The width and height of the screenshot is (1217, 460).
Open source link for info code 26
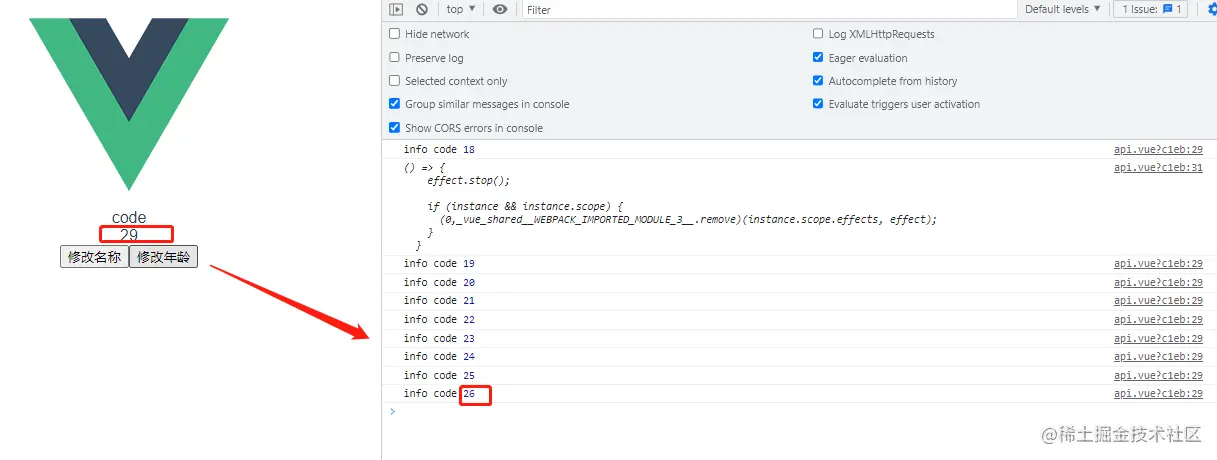coord(1158,395)
